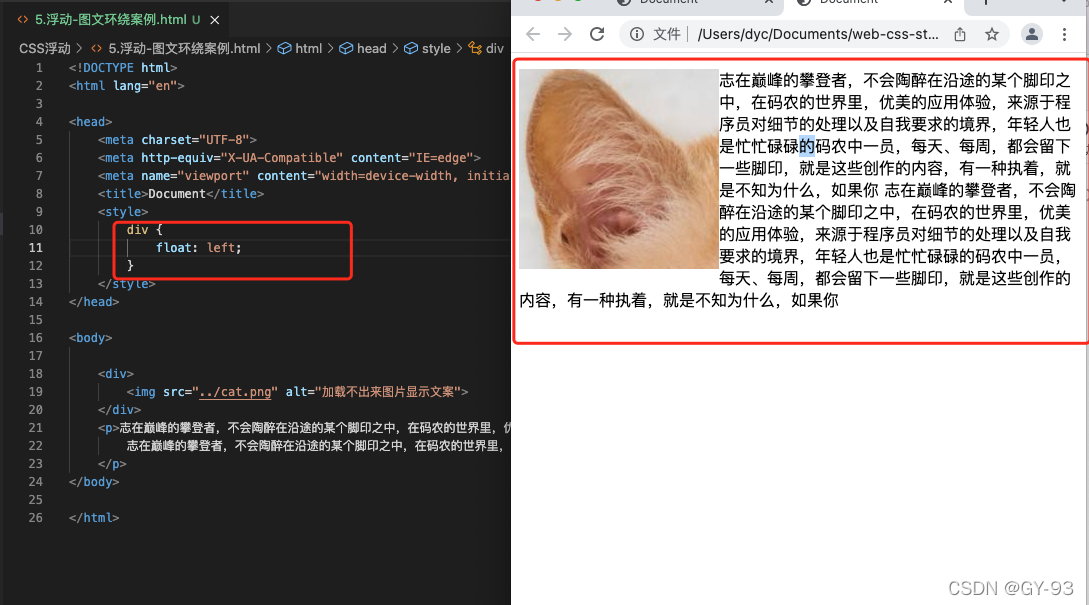This screenshot has width=1089, height=605.
Task: Open the head breadcrumb symbol
Action: tap(372, 49)
